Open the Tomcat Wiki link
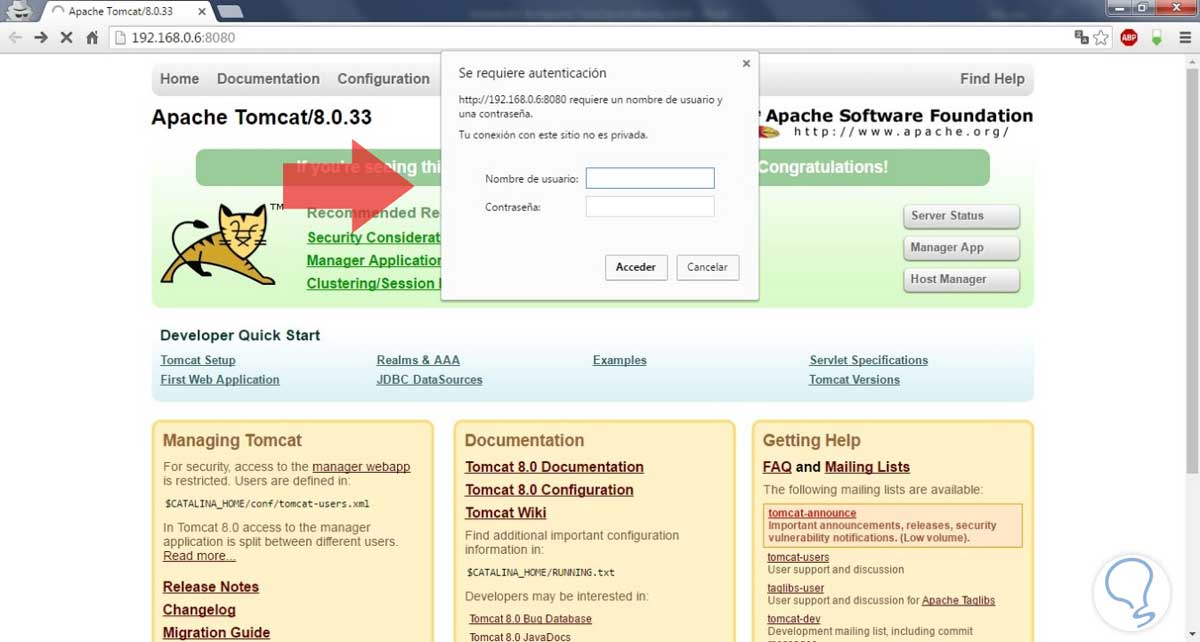 click(x=506, y=513)
